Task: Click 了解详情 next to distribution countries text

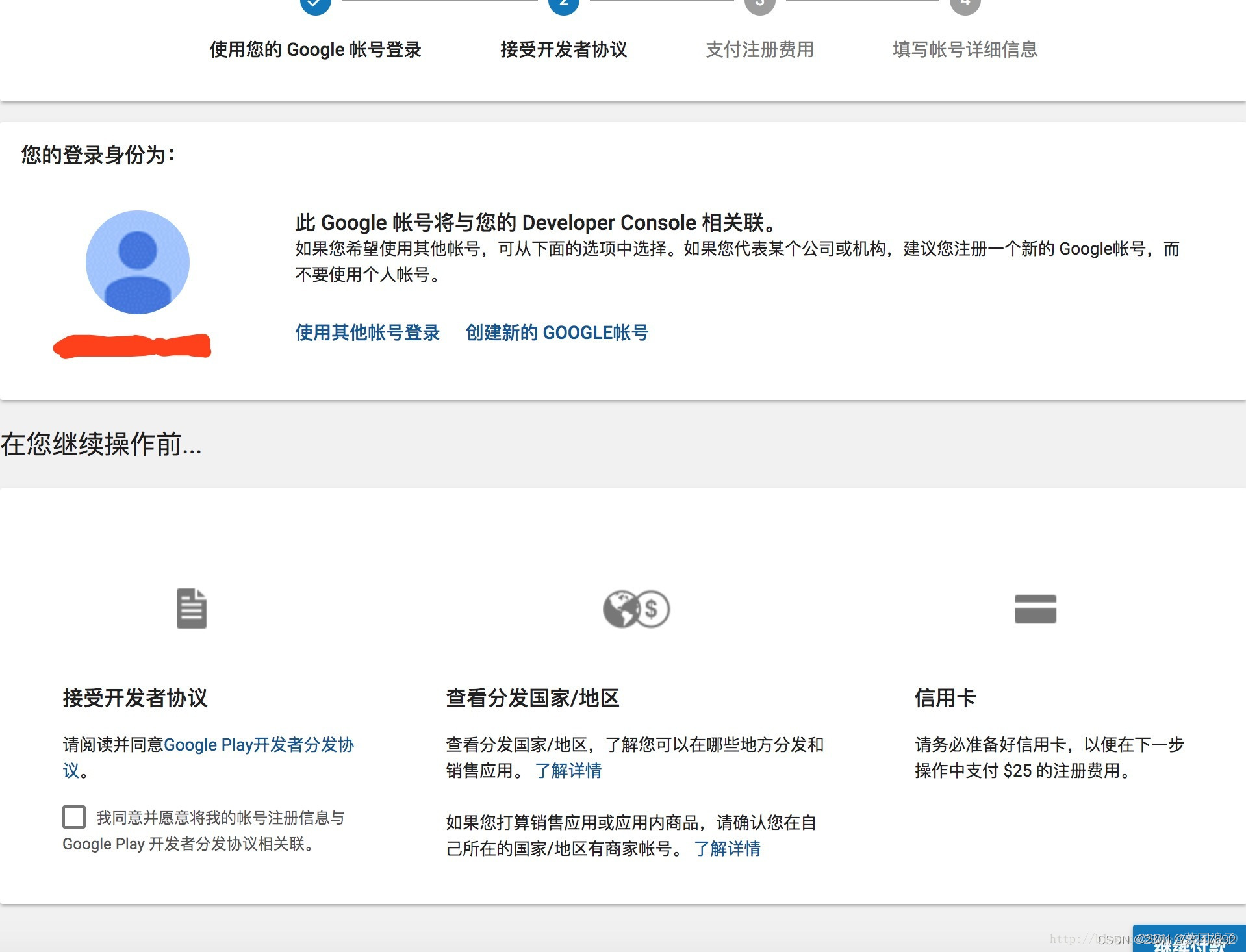Action: (568, 771)
